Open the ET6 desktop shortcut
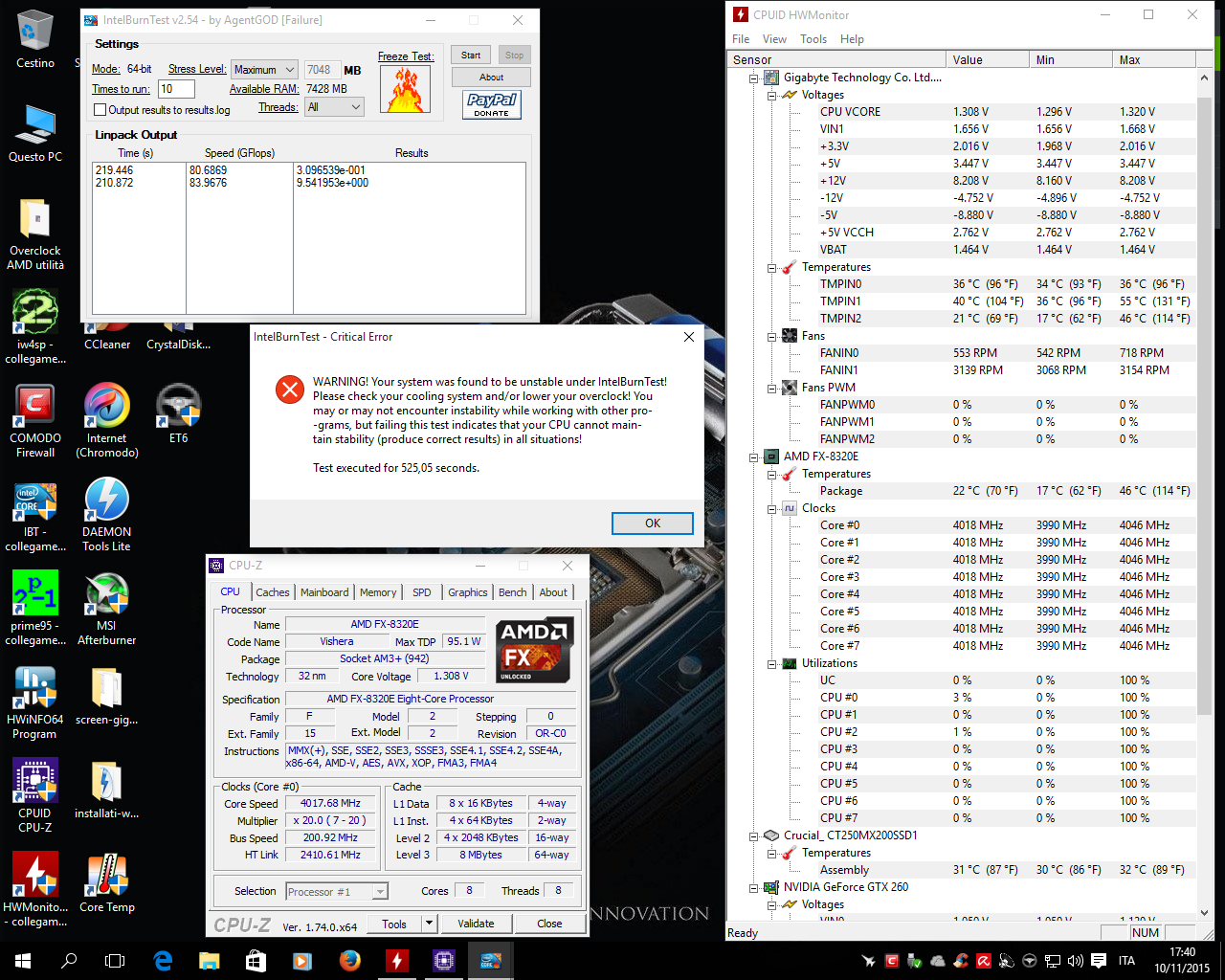 [x=178, y=412]
